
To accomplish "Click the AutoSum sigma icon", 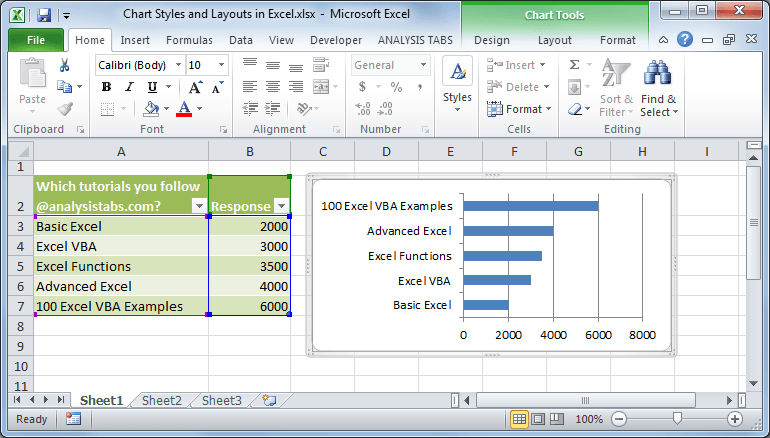I will (574, 65).
